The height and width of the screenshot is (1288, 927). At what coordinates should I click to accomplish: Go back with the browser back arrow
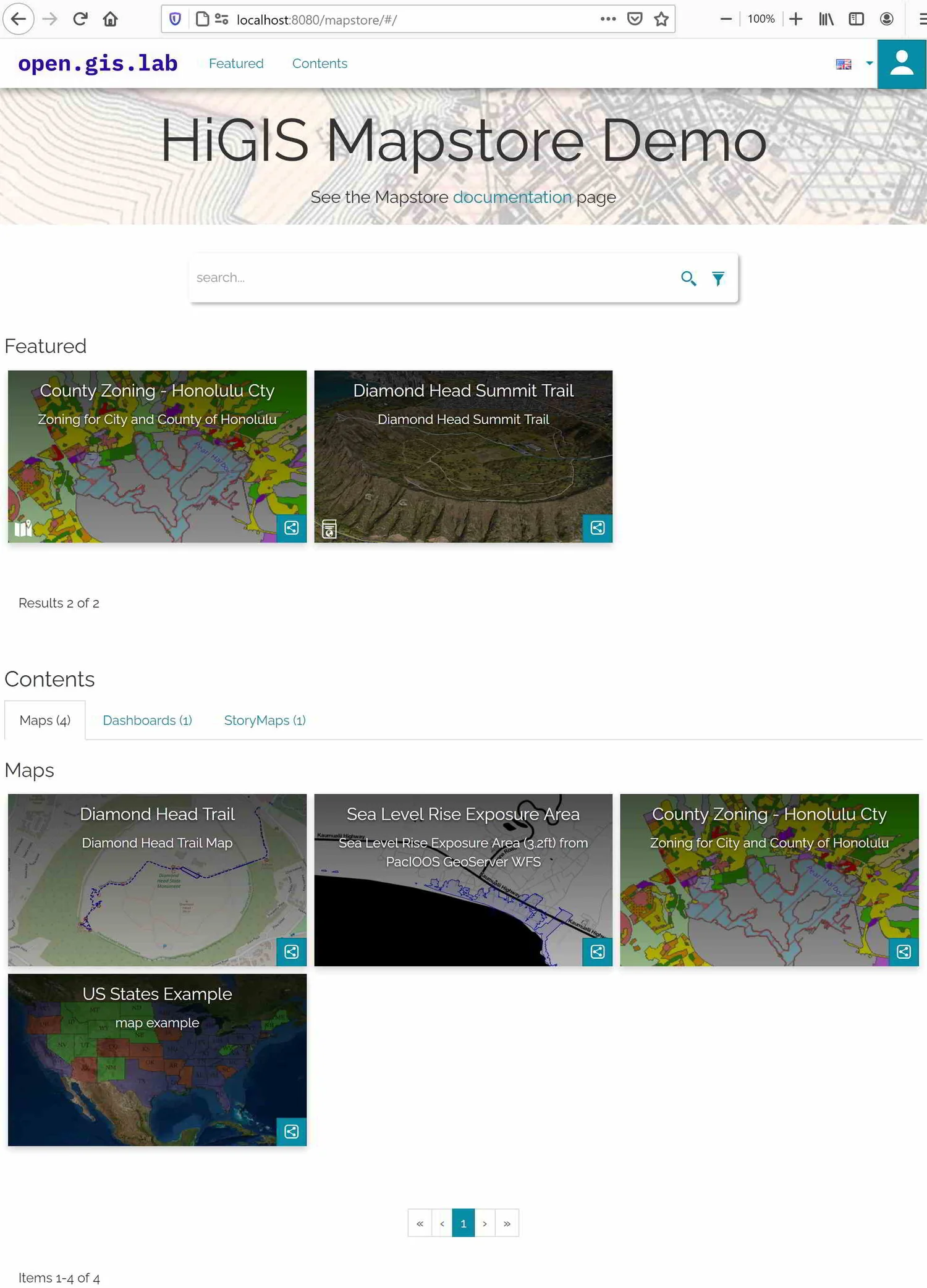[x=19, y=19]
